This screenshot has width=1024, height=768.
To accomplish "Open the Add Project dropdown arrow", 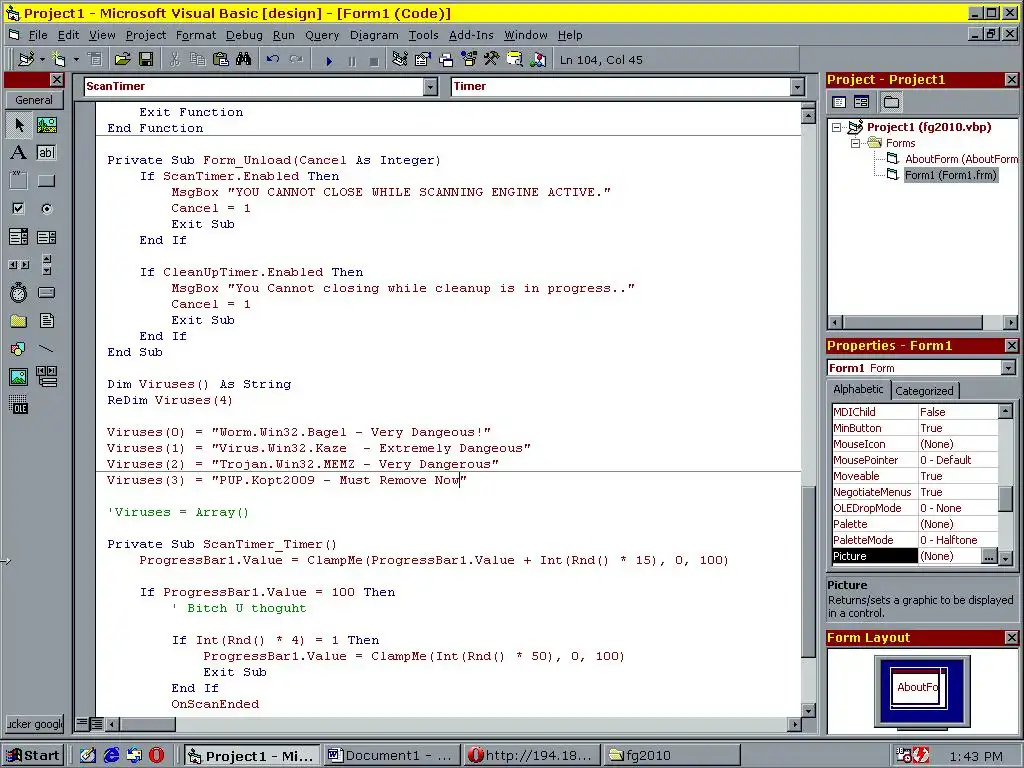I will pyautogui.click(x=42, y=60).
